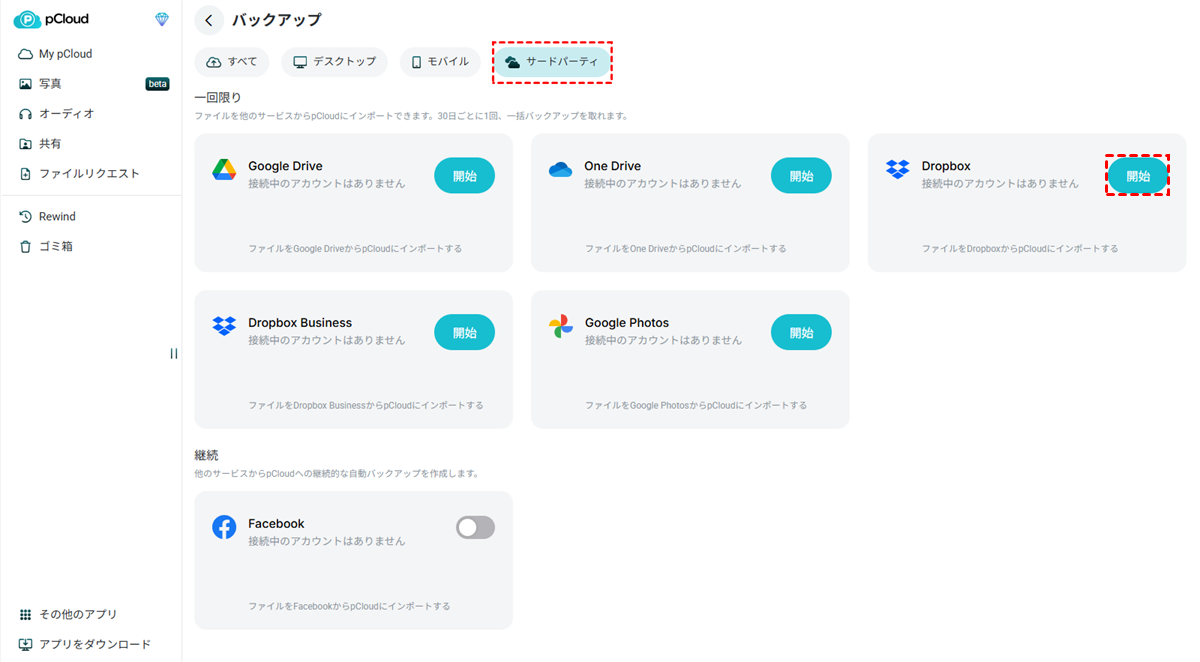Image resolution: width=1200 pixels, height=662 pixels.
Task: Go back using the back arrow
Action: [x=209, y=20]
